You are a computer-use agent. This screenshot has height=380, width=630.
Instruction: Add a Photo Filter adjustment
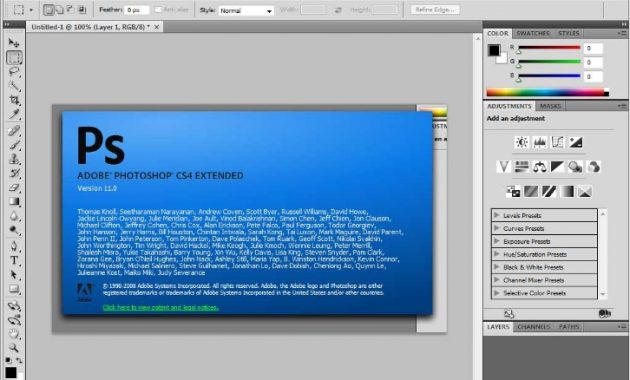[575, 166]
